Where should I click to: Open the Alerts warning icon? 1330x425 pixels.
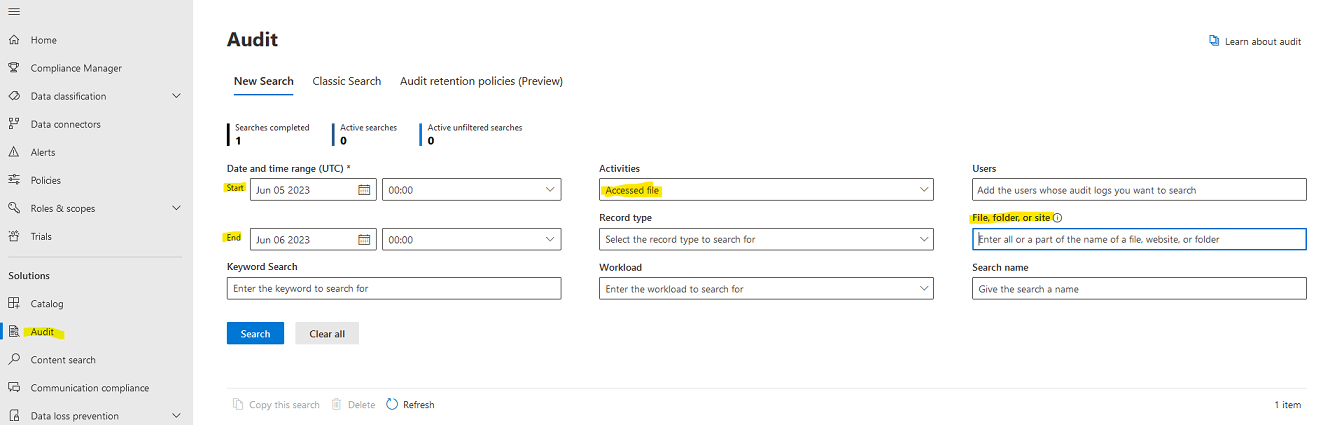[14, 152]
